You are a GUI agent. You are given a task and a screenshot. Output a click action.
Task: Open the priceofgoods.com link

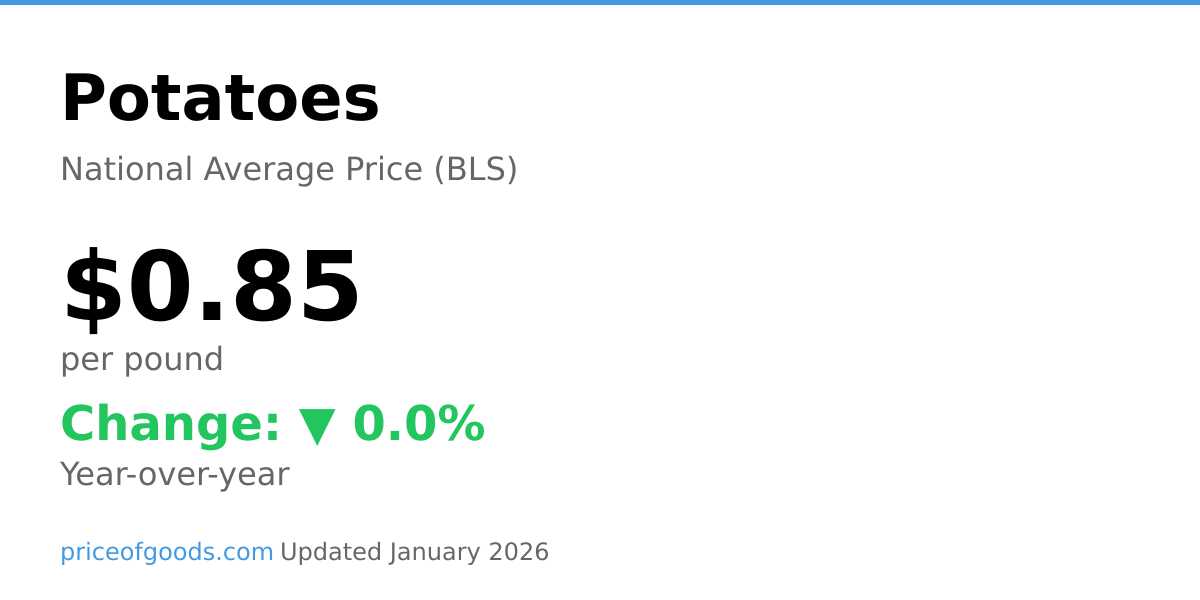click(x=166, y=552)
